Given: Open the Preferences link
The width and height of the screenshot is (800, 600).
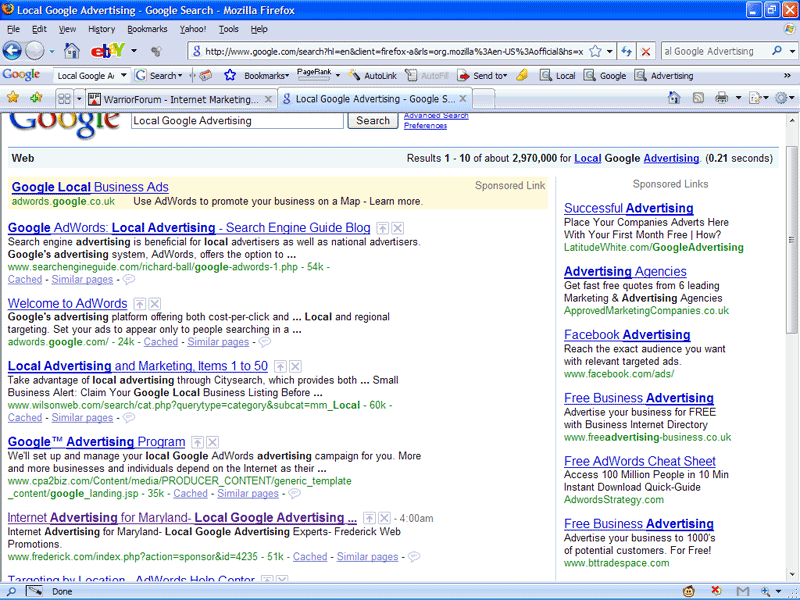Looking at the screenshot, I should tap(426, 126).
